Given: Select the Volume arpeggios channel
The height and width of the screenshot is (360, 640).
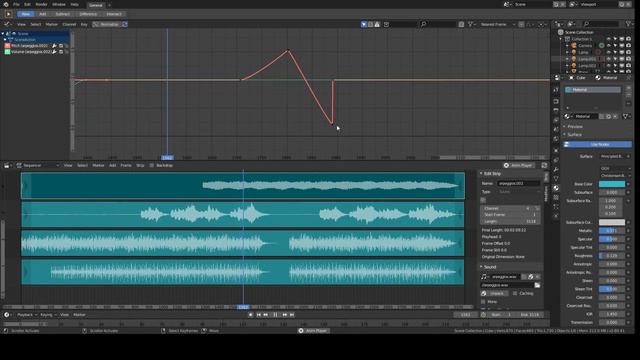Looking at the screenshot, I should 31,52.
